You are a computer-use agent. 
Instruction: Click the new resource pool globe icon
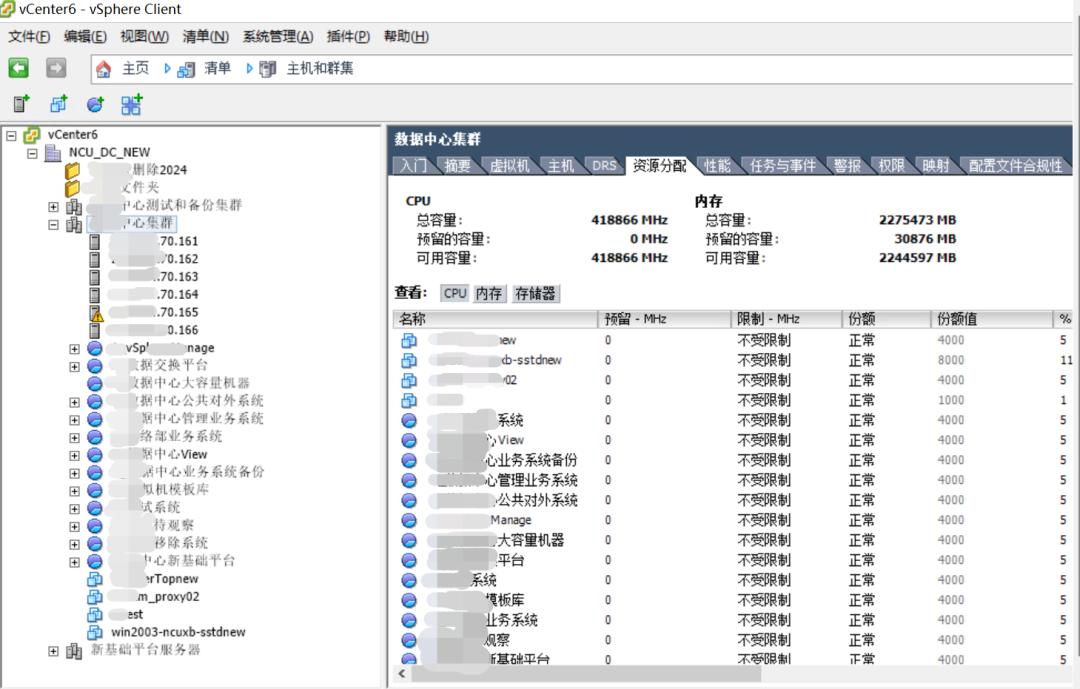tap(93, 104)
